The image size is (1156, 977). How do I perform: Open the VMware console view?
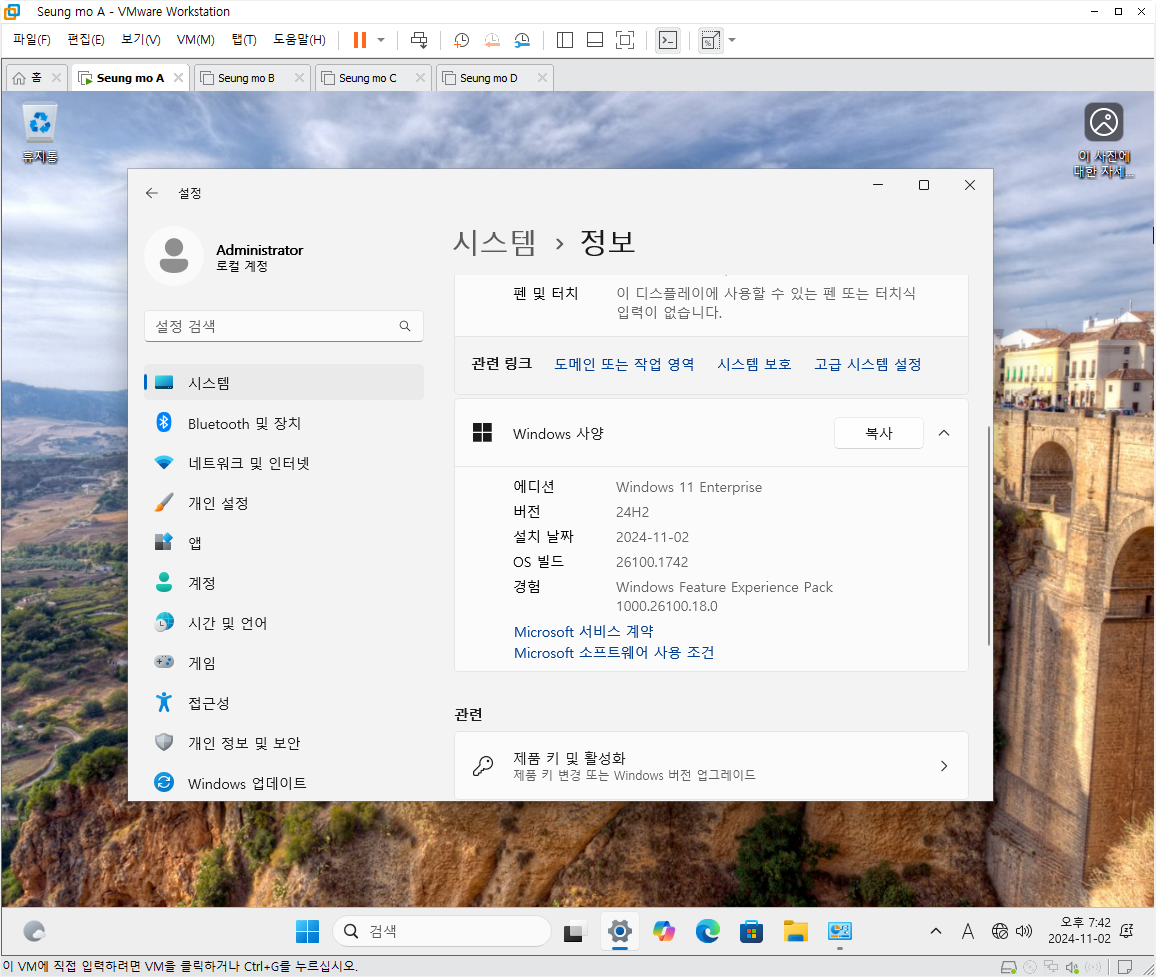tap(668, 40)
